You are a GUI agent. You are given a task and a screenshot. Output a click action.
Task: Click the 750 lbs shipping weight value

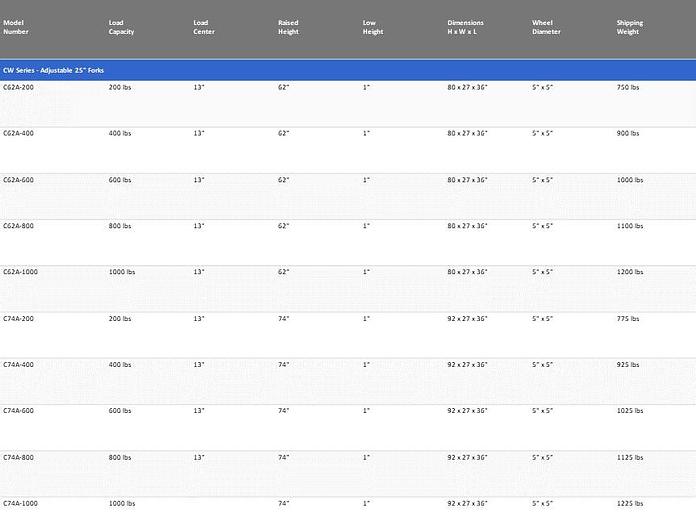[x=628, y=88]
